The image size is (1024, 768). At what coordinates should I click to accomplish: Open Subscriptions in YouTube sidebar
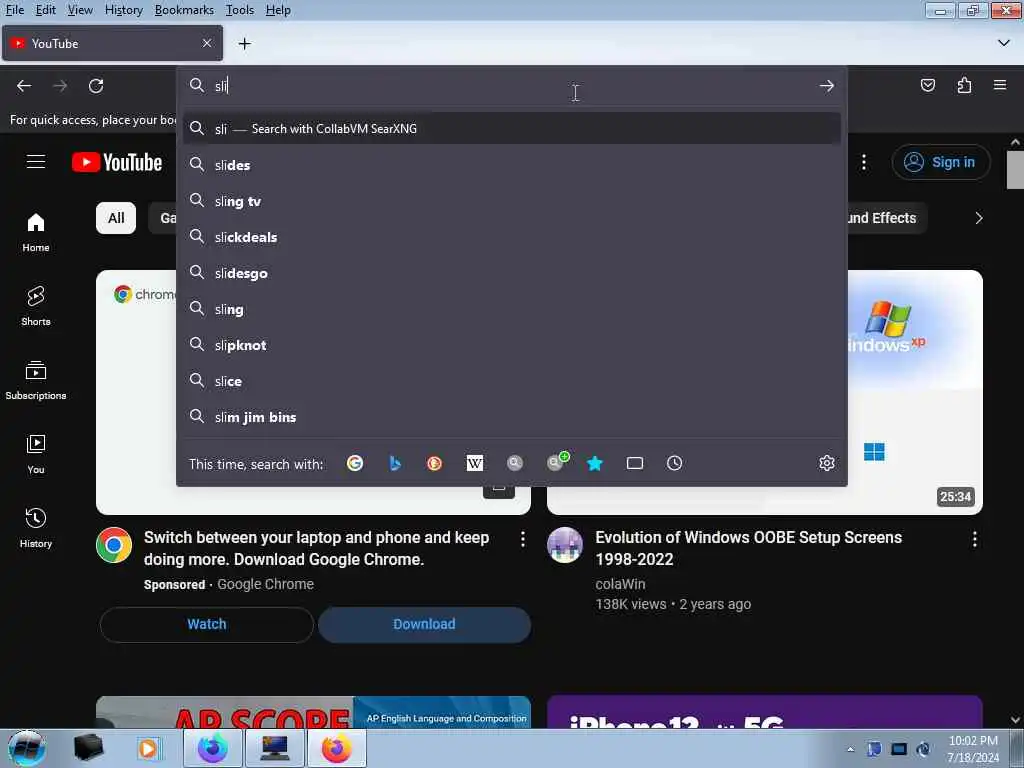pyautogui.click(x=36, y=379)
